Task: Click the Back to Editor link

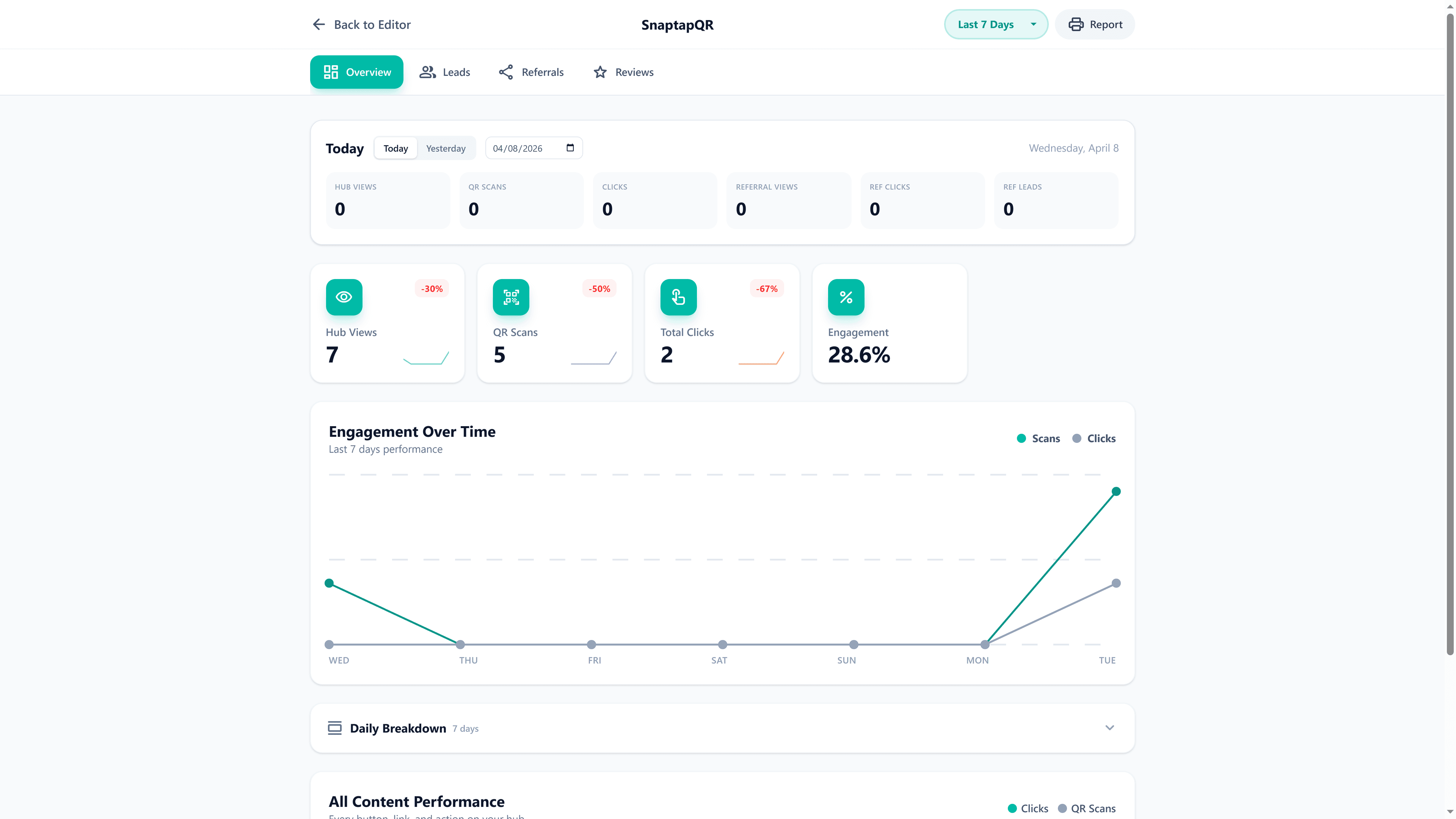Action: pyautogui.click(x=362, y=24)
